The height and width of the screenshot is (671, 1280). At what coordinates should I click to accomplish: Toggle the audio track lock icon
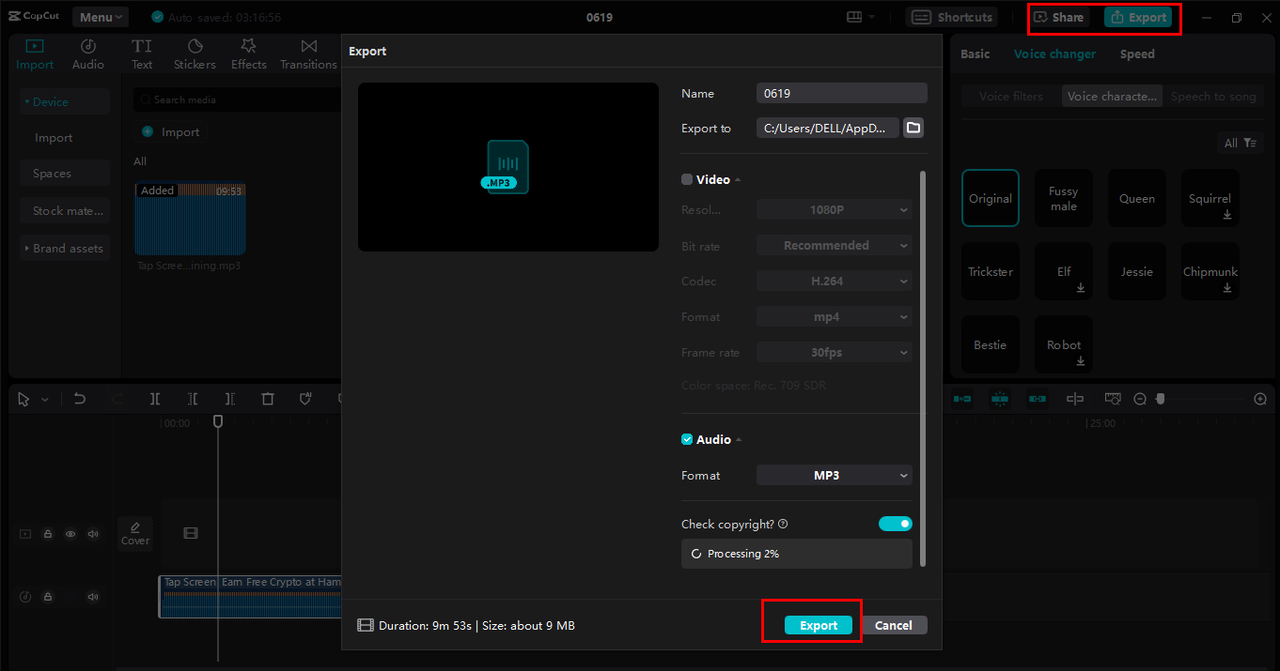click(48, 597)
